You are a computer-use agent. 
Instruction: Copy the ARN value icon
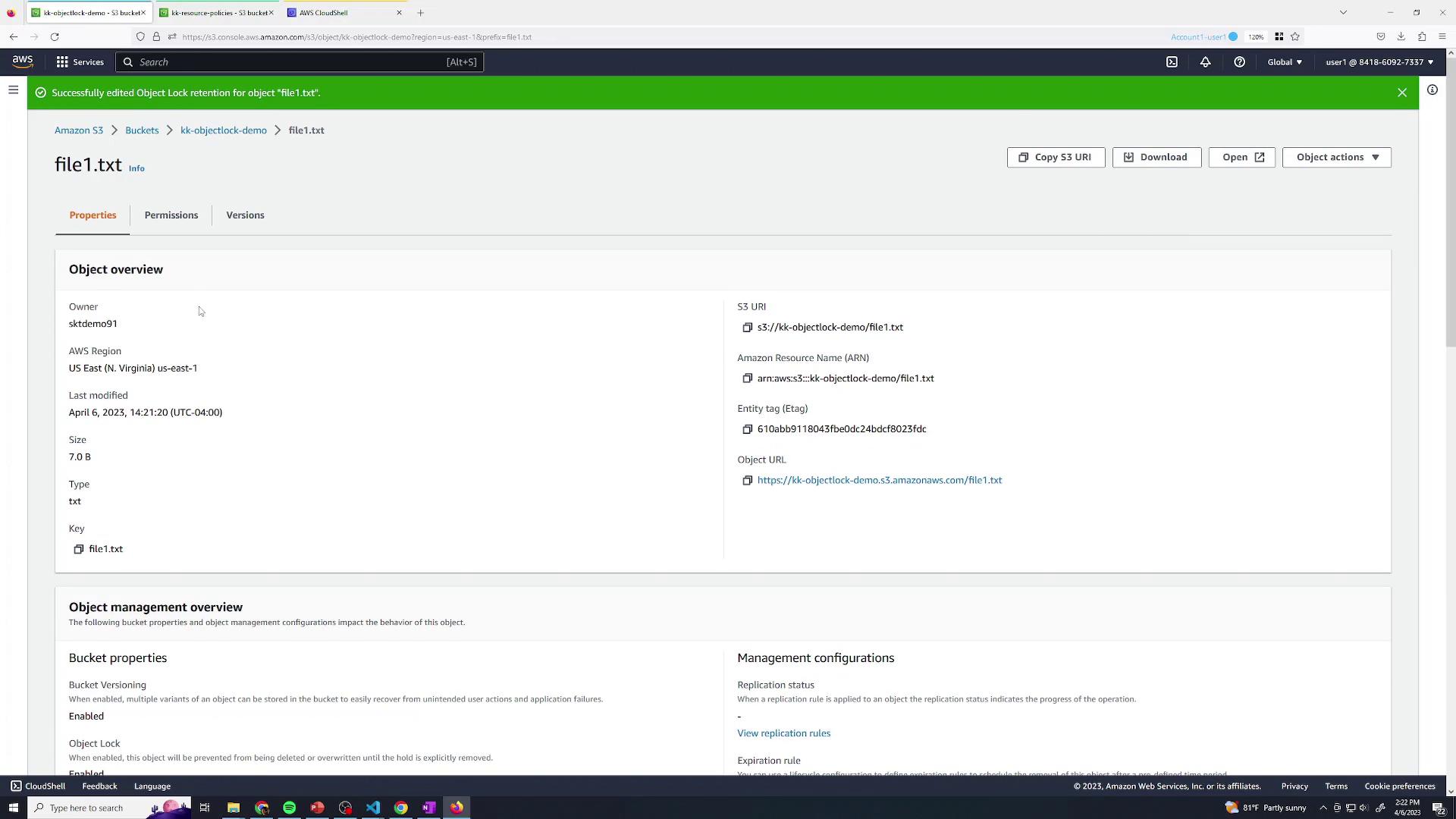(x=747, y=378)
